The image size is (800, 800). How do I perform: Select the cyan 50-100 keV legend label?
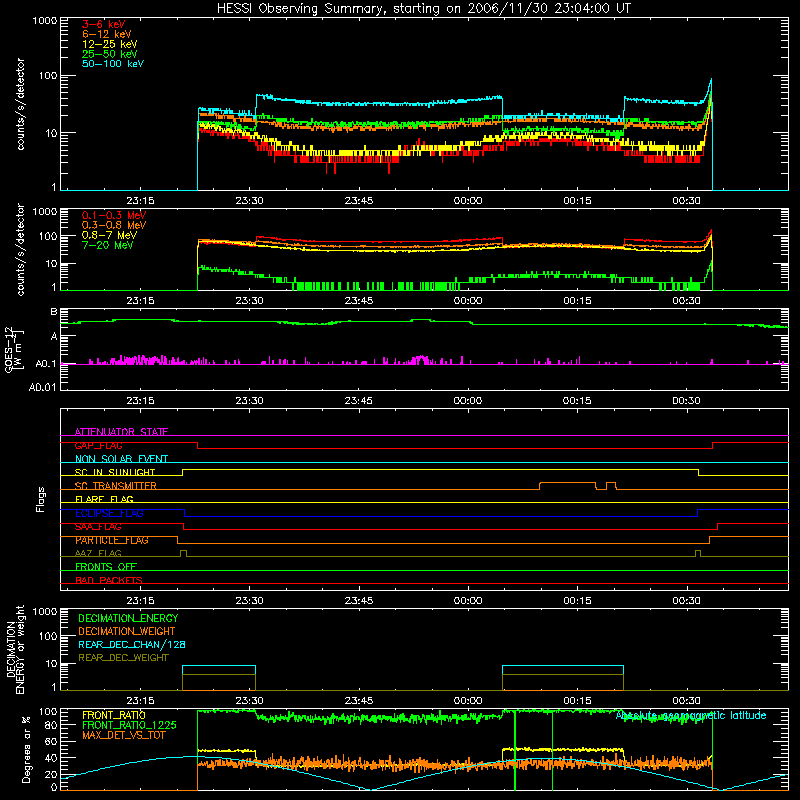click(113, 64)
